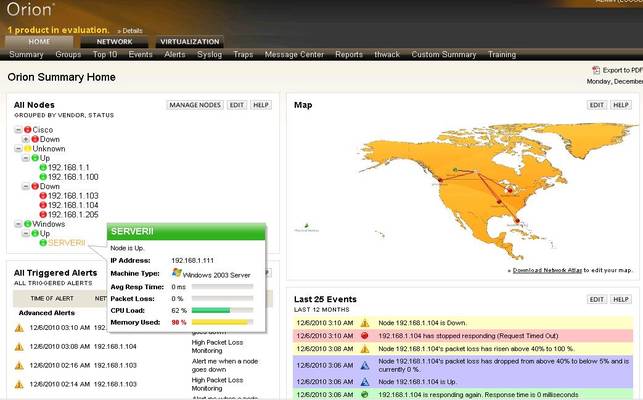Click the green status icon of 192.168.1.100
Image resolution: width=643 pixels, height=400 pixels.
43,177
